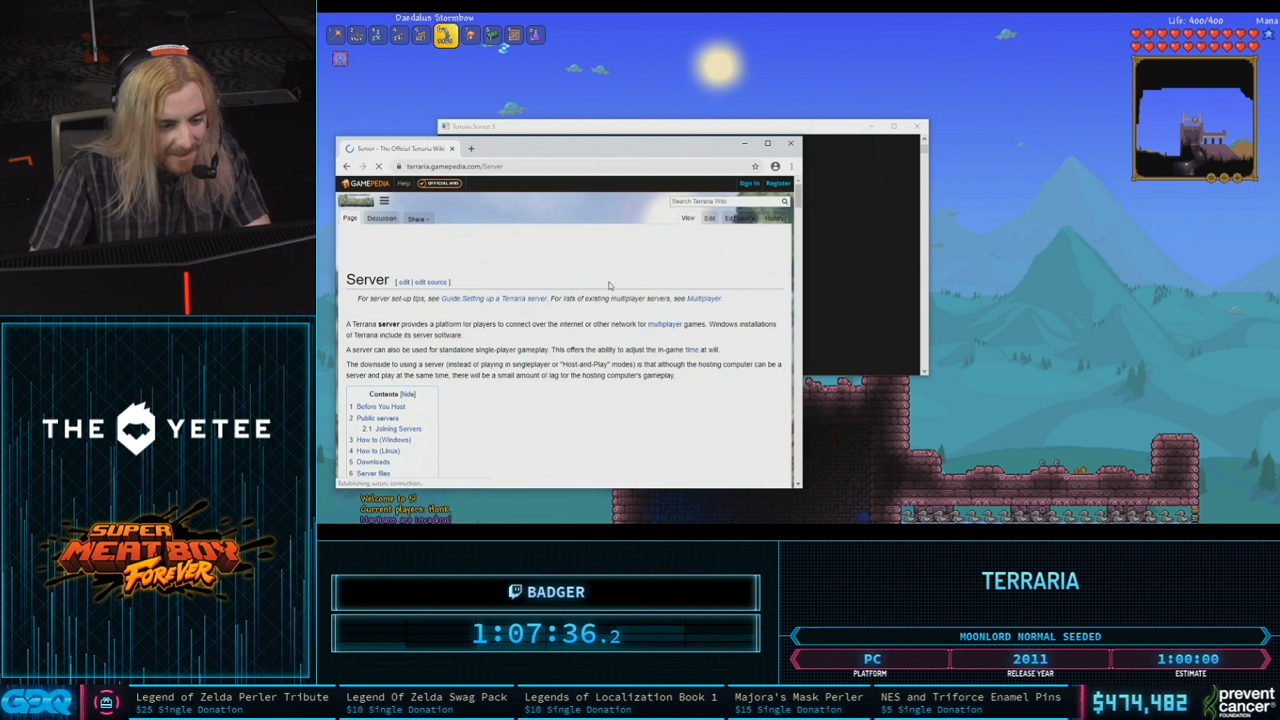Close the Server wiki tab
The width and height of the screenshot is (1280, 720).
(x=451, y=149)
